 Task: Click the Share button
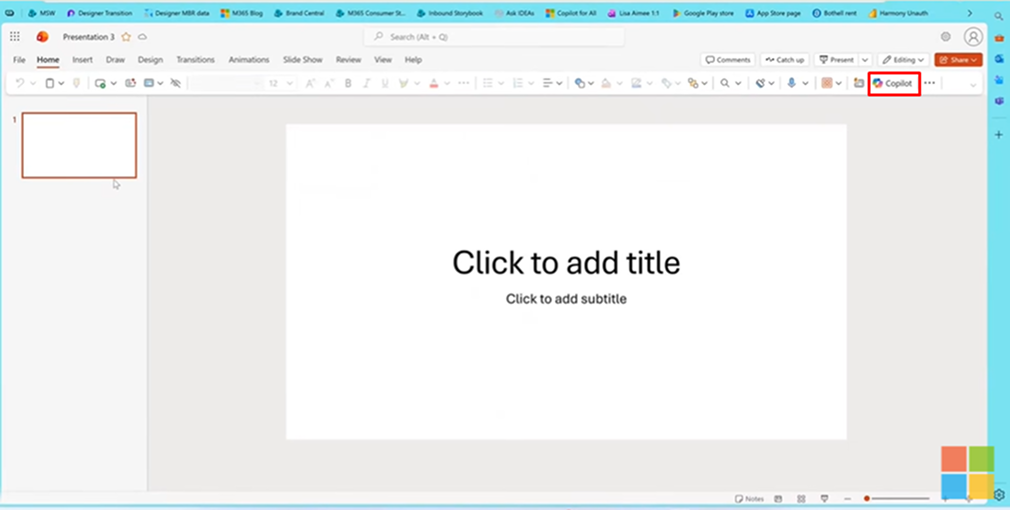pos(957,60)
